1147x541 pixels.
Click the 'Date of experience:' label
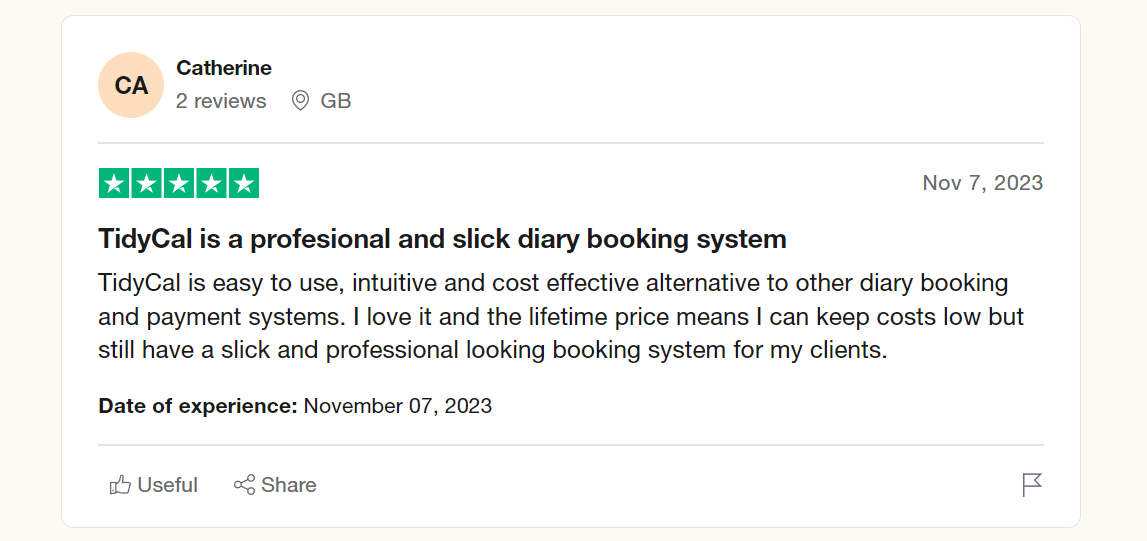tap(198, 406)
